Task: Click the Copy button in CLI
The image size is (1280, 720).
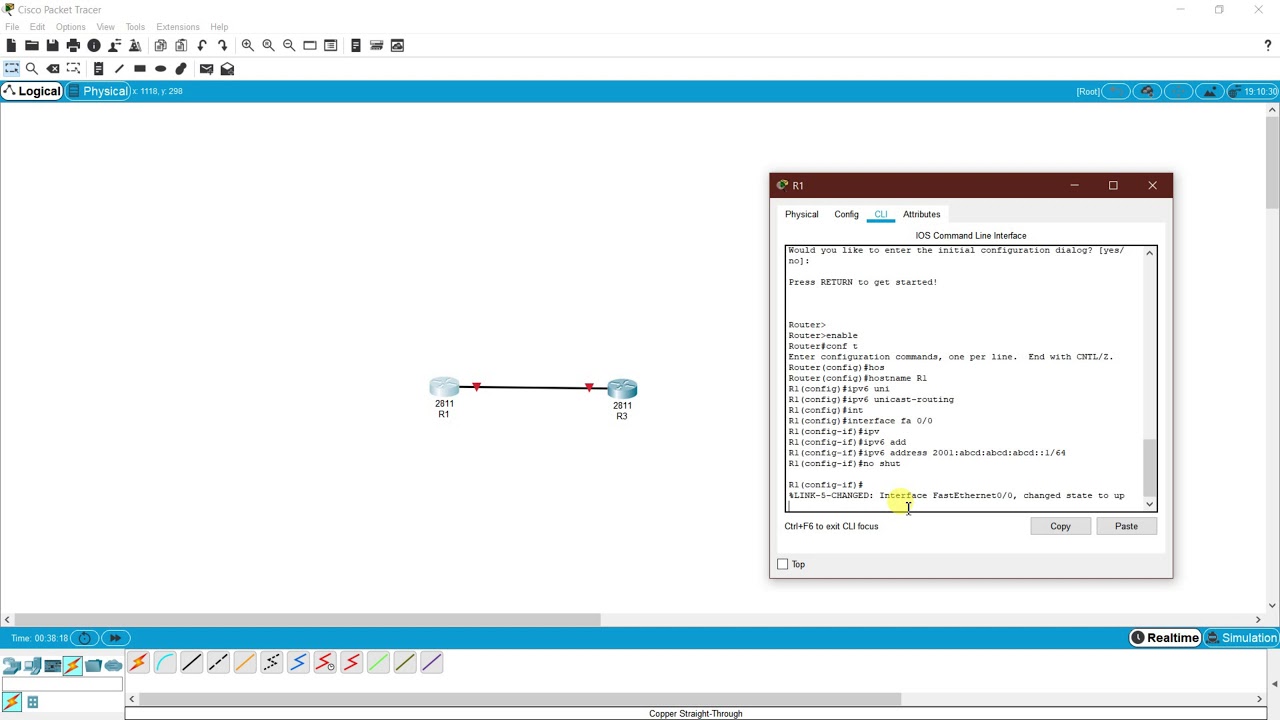Action: [x=1060, y=526]
